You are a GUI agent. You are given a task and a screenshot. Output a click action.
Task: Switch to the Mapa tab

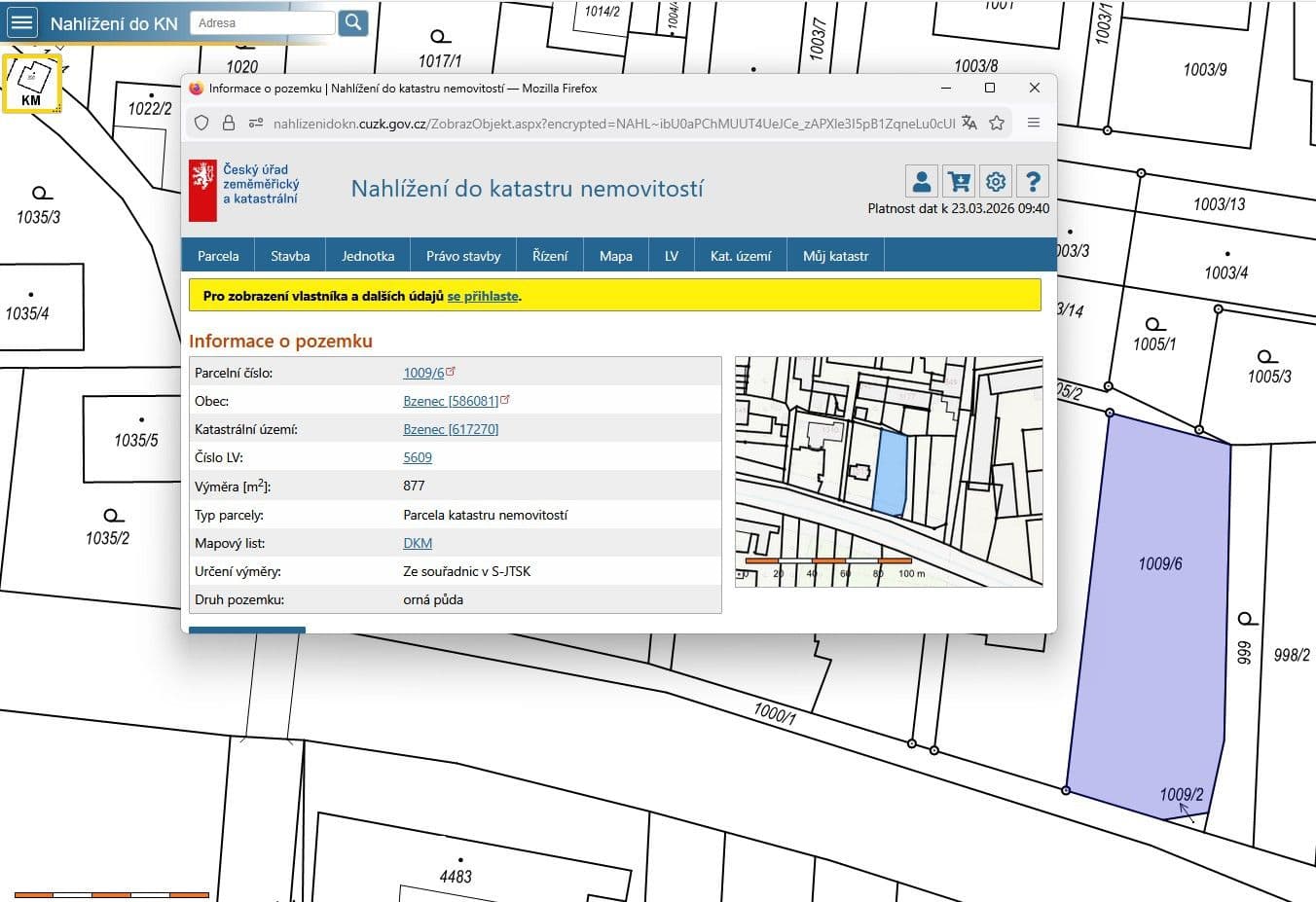[615, 255]
